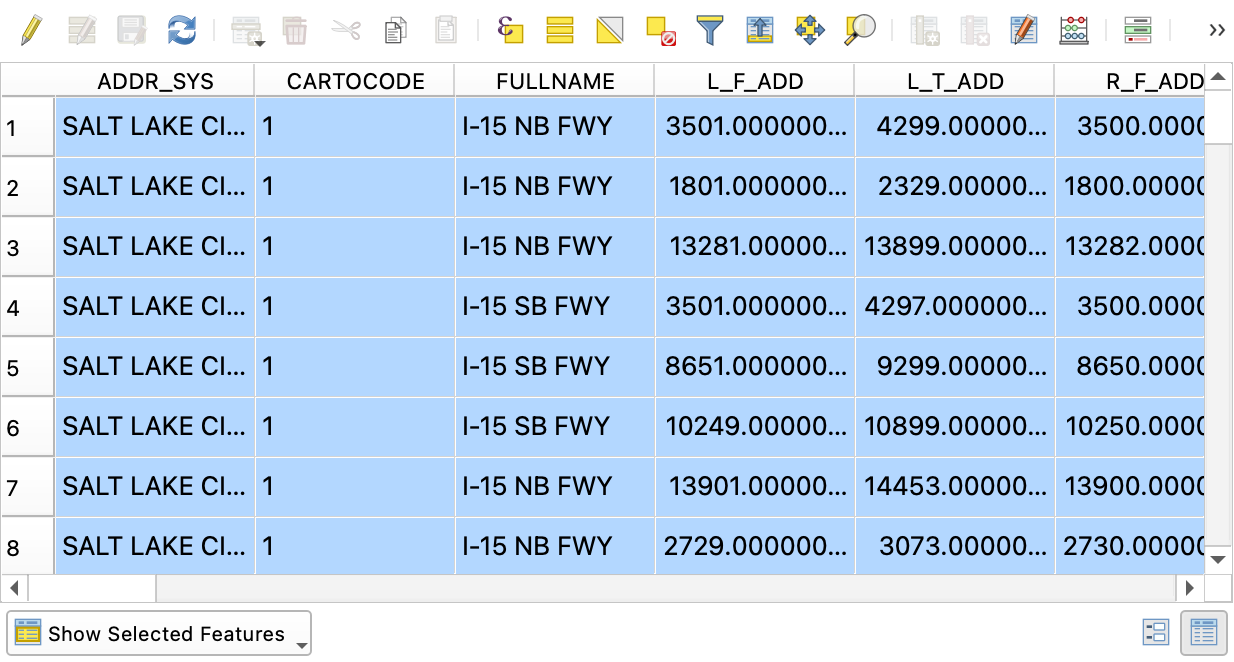Screen dimensions: 1234x662
Task: Sort by the CARTOCODE column header
Action: pyautogui.click(x=355, y=81)
